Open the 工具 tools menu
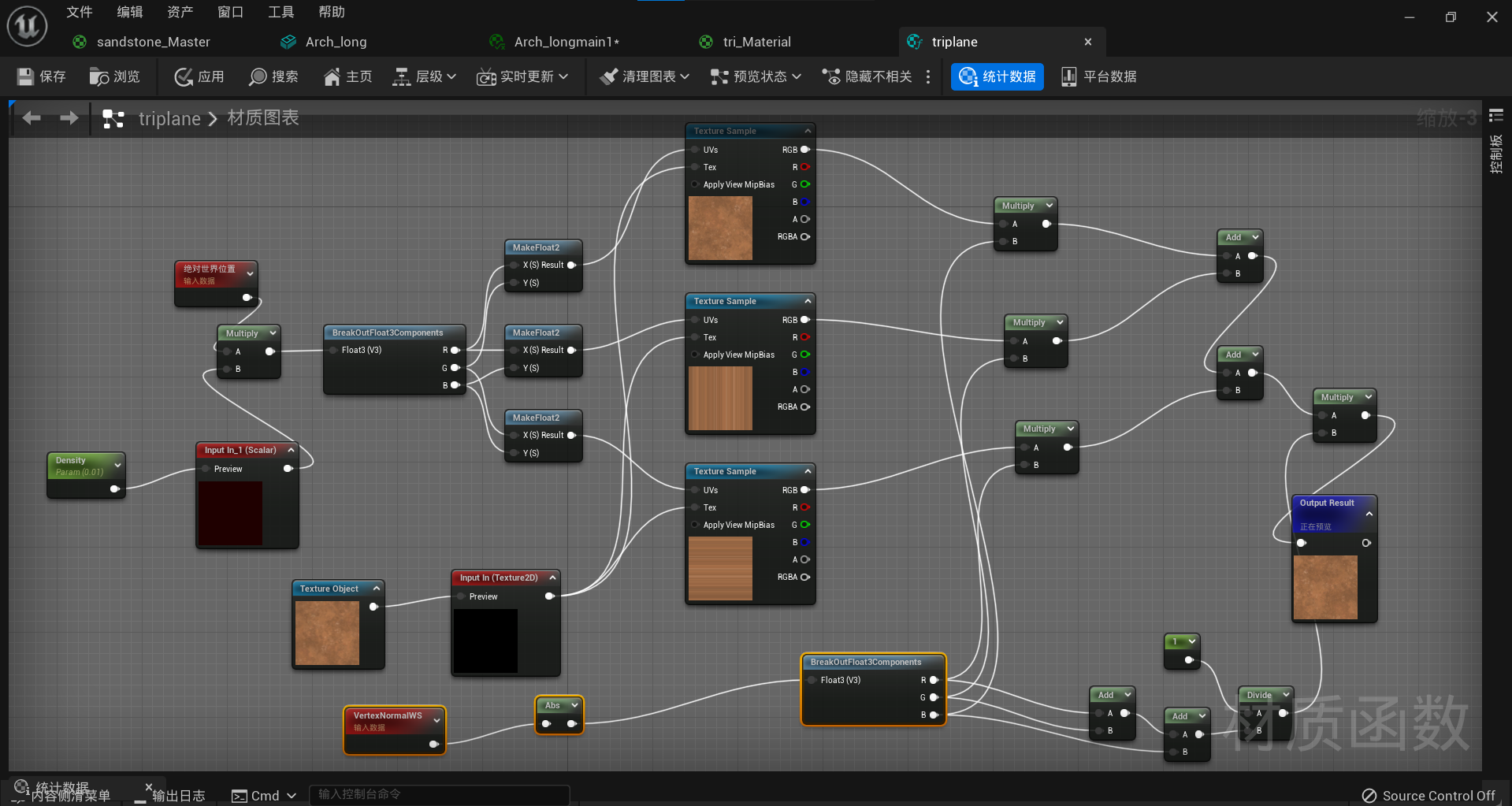This screenshot has width=1512, height=806. pos(281,12)
